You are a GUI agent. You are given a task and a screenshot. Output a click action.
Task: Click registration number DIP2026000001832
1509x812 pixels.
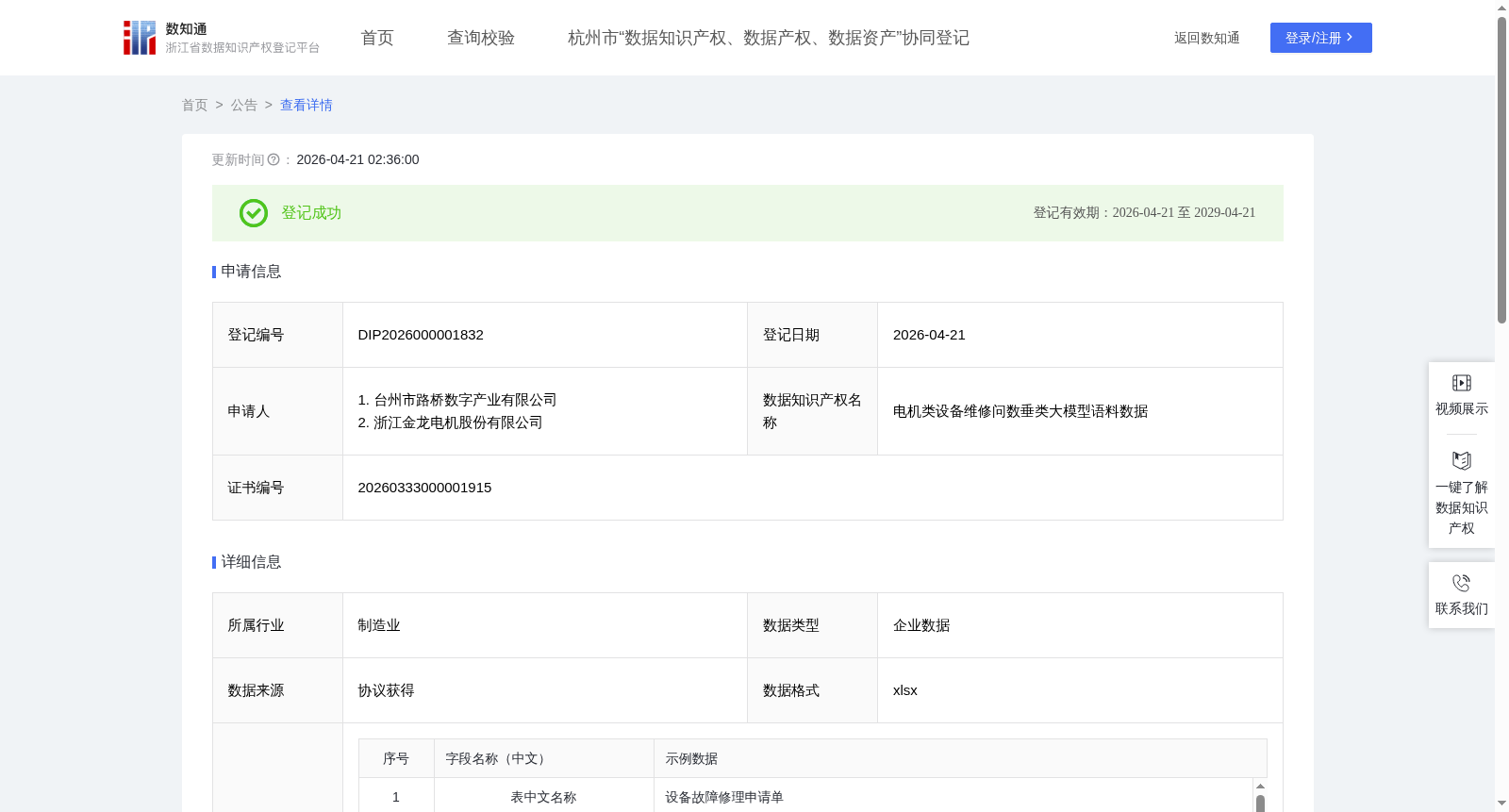(x=421, y=335)
